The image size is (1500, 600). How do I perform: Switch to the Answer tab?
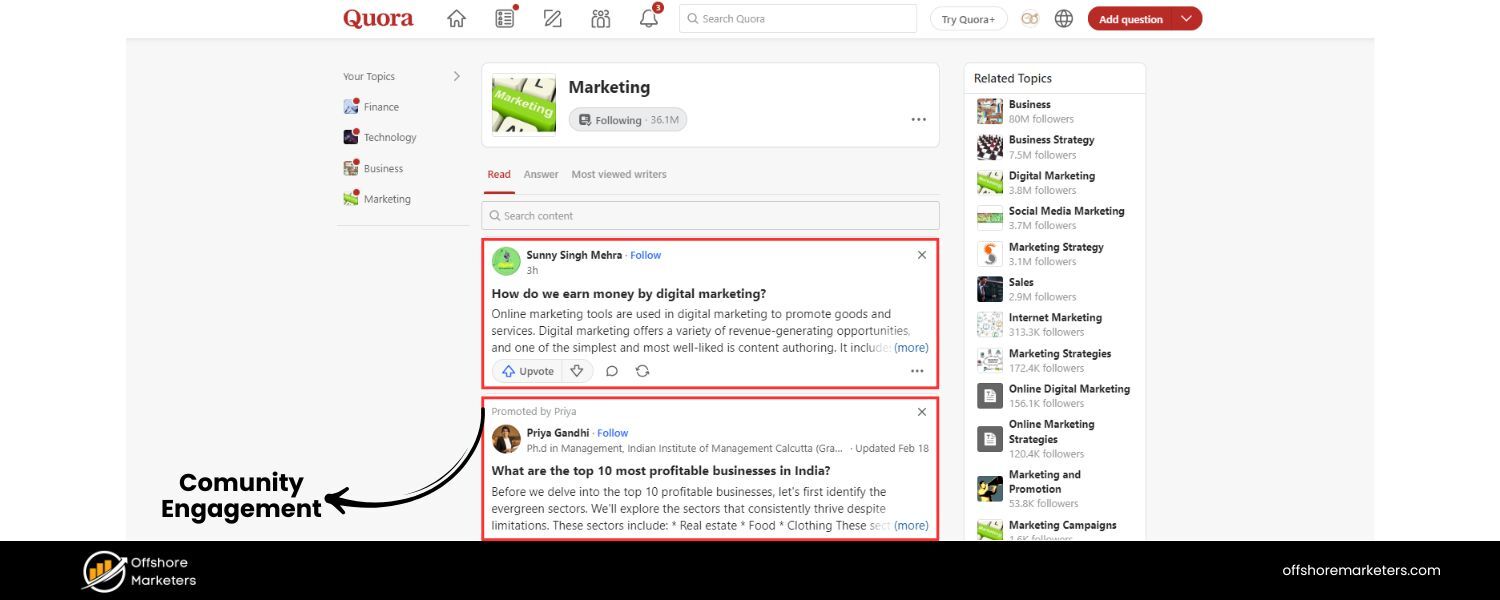tap(541, 174)
